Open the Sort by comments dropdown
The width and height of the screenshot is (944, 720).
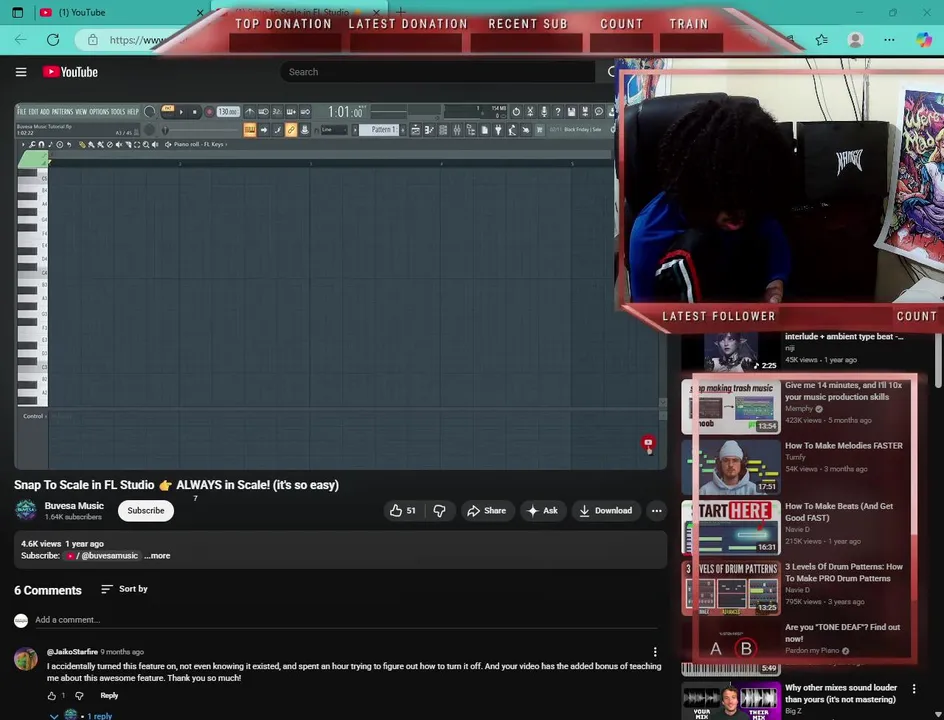coord(124,589)
